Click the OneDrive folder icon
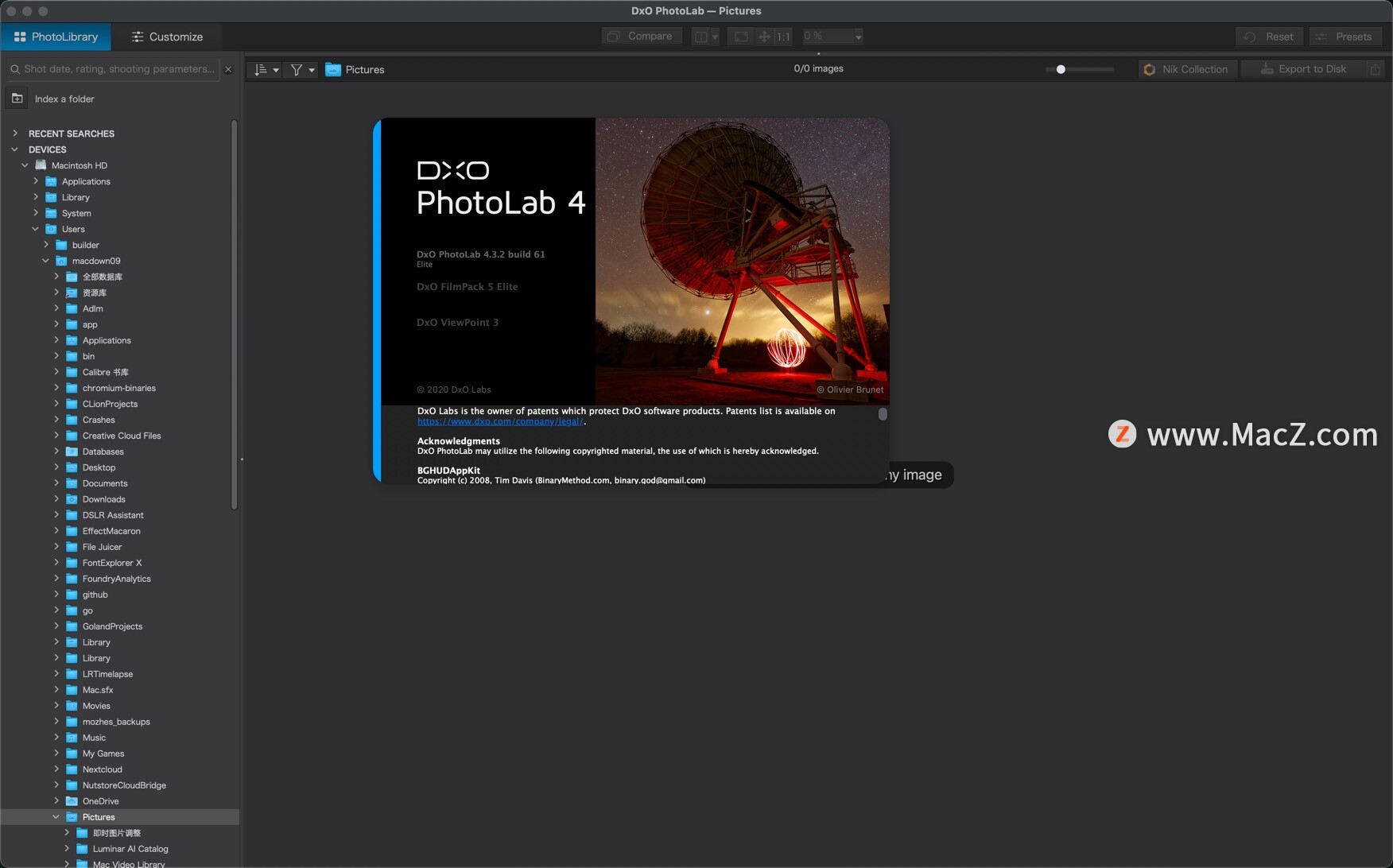The image size is (1393, 868). [72, 801]
